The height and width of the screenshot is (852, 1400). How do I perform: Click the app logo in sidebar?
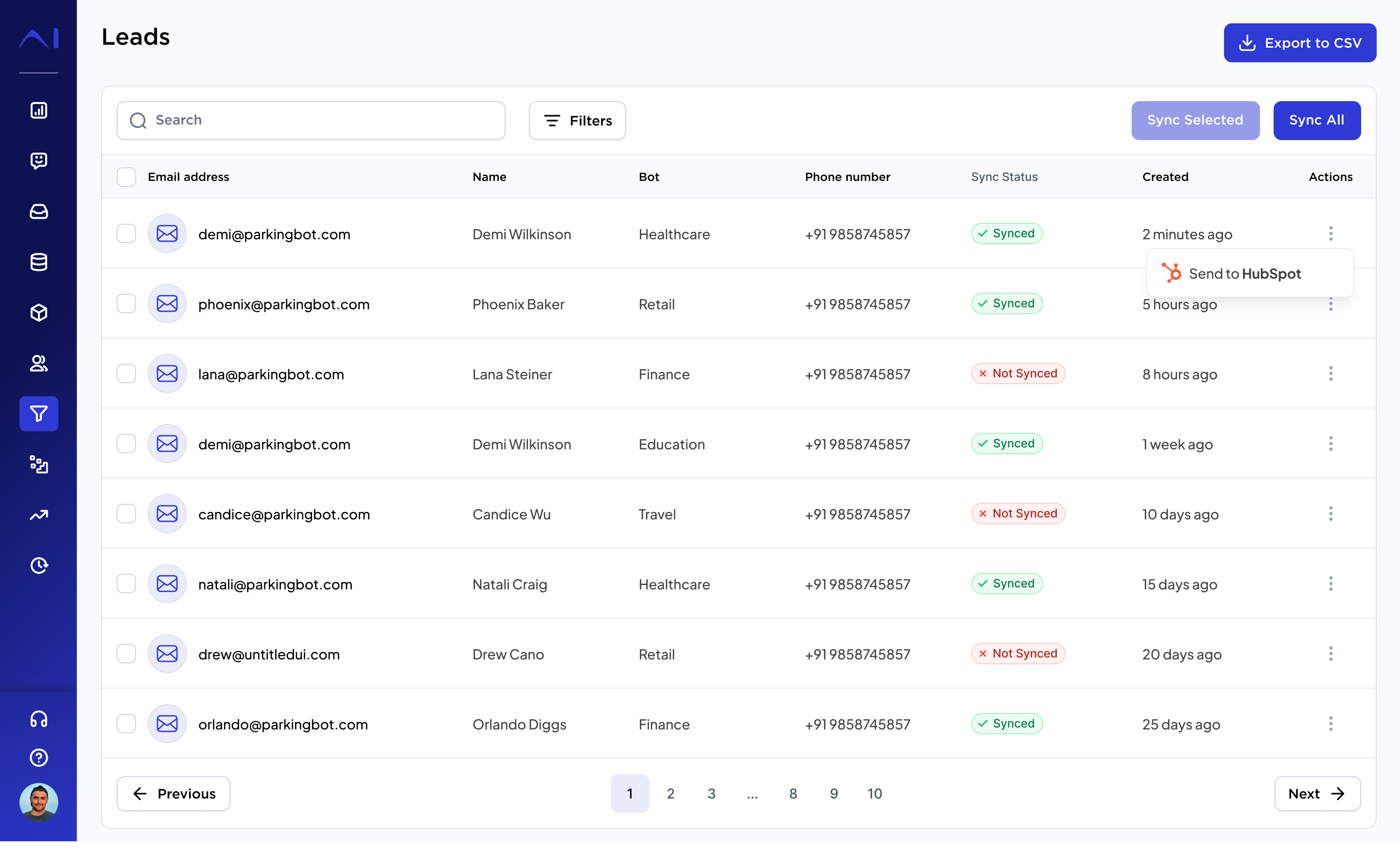click(x=38, y=38)
